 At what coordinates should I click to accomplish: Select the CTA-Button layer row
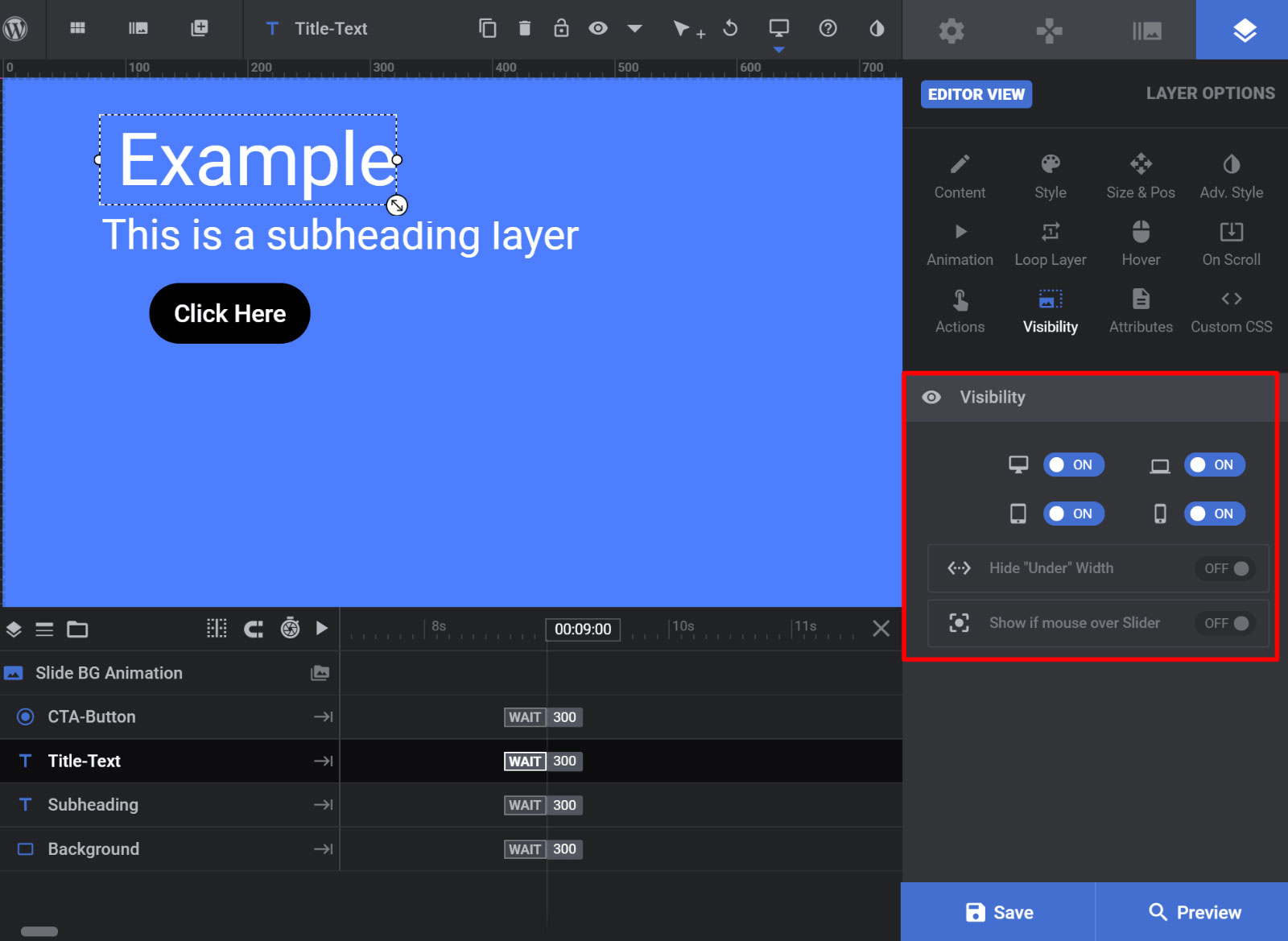[169, 717]
